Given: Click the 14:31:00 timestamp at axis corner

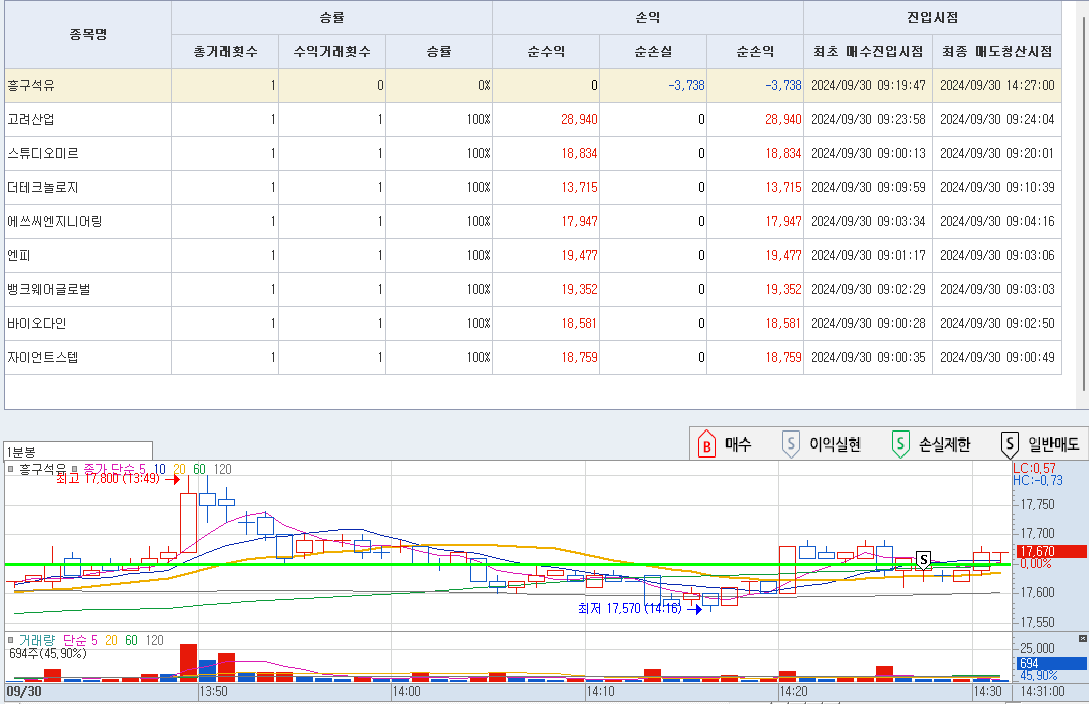Looking at the screenshot, I should click(1042, 692).
